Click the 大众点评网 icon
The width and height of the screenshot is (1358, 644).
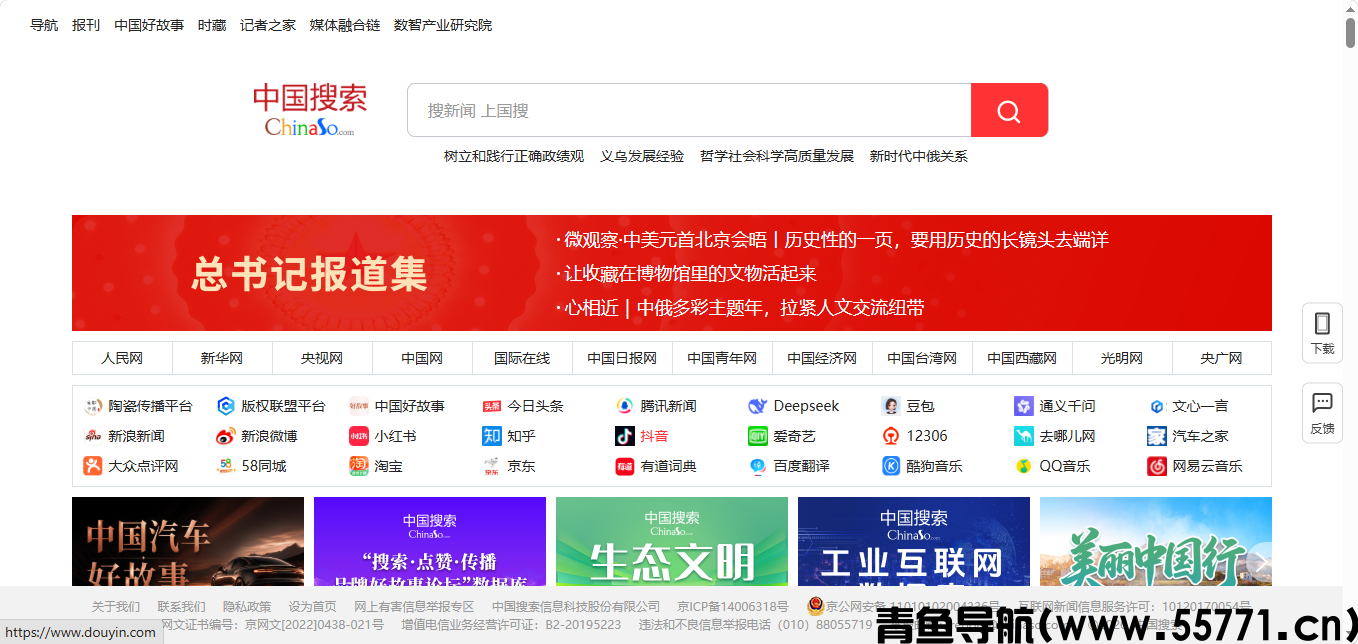(93, 466)
